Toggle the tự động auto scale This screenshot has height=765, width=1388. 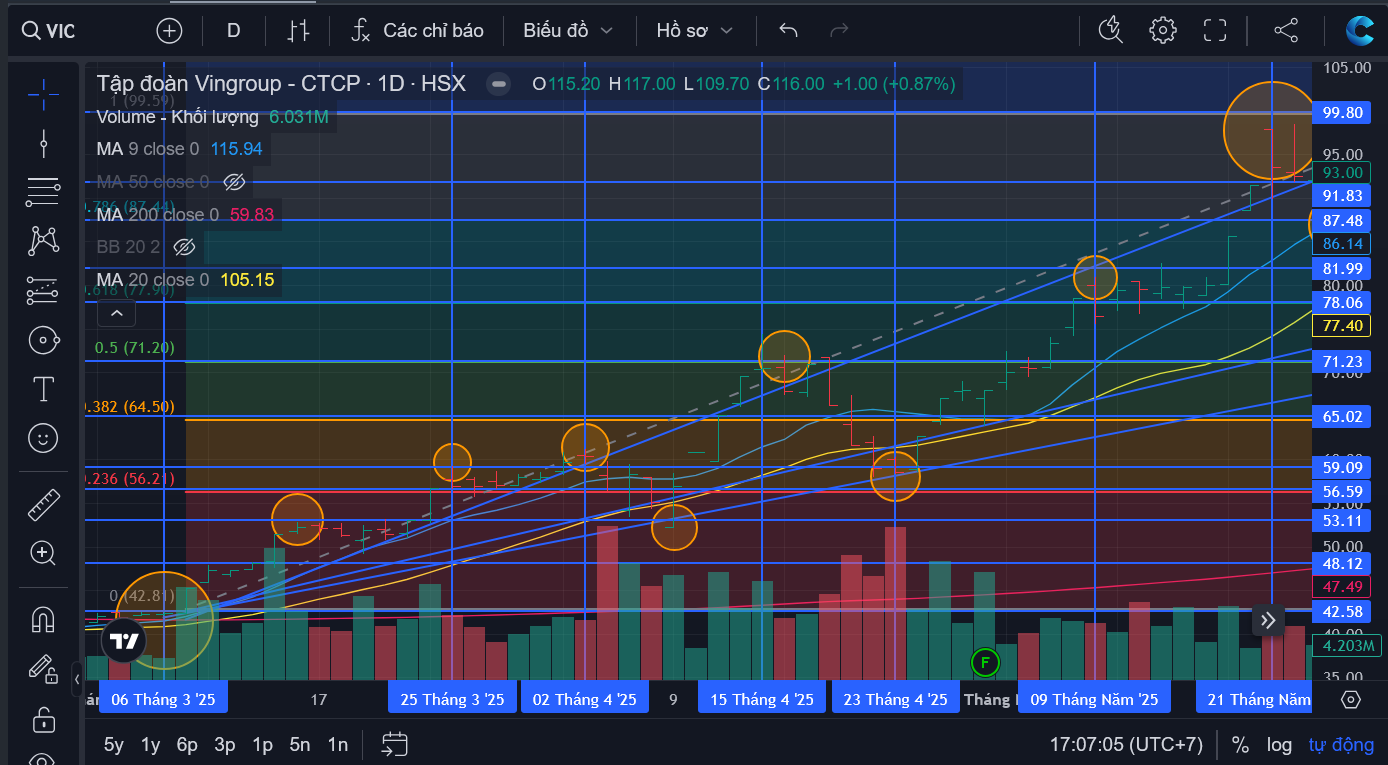[1341, 744]
